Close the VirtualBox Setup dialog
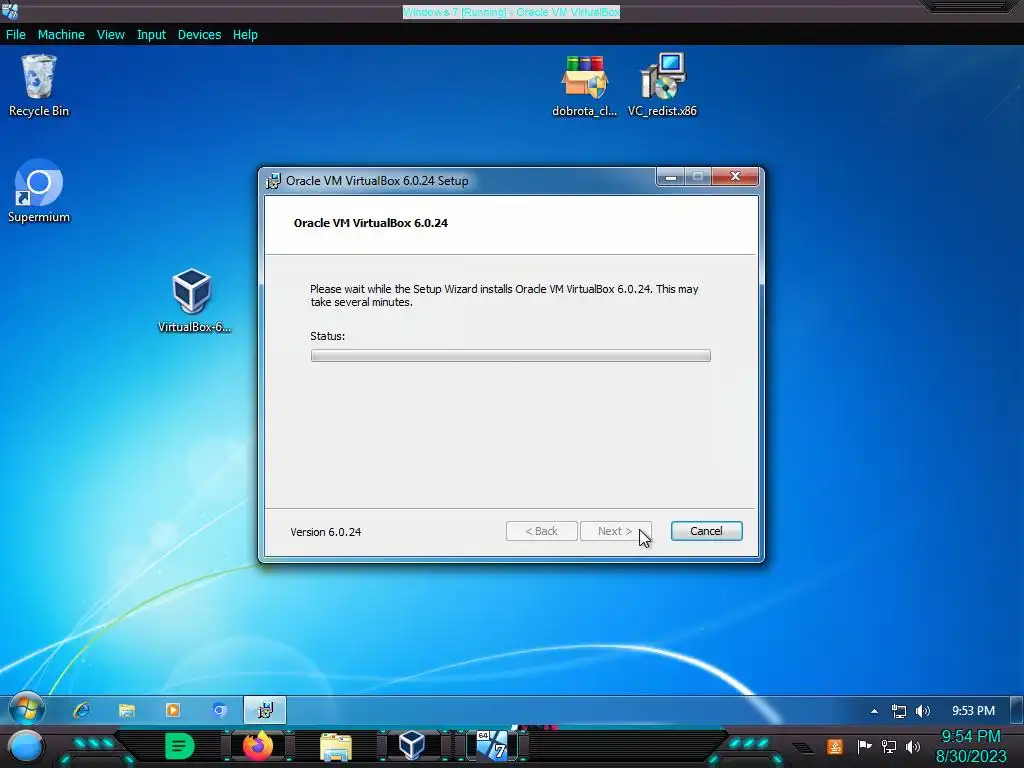1024x768 pixels. pos(735,177)
